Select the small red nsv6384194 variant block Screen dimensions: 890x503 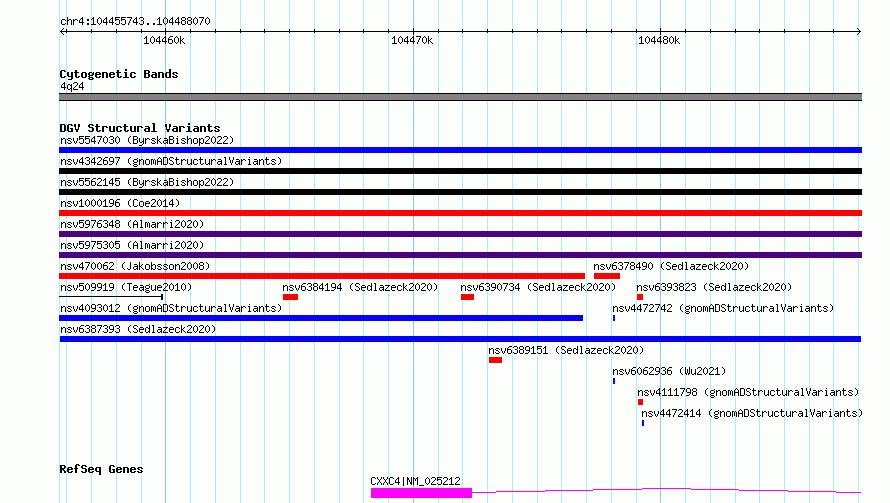[291, 297]
